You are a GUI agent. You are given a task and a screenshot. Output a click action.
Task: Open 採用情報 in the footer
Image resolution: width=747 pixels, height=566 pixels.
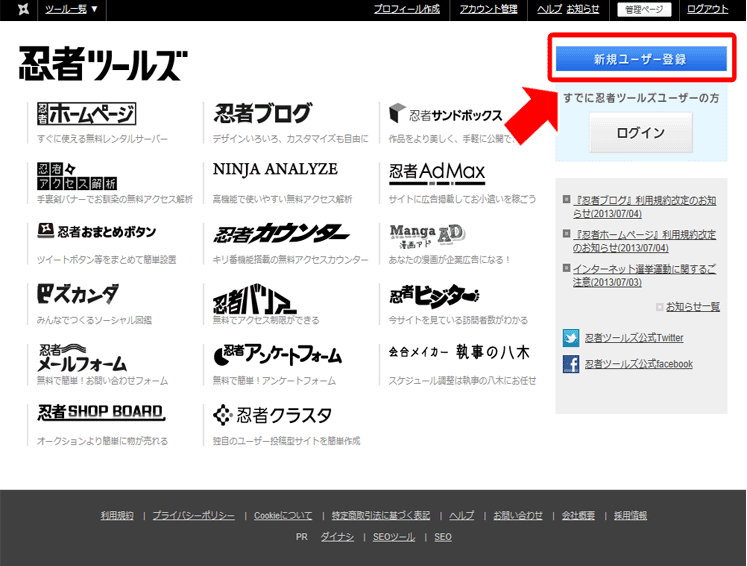(x=630, y=515)
